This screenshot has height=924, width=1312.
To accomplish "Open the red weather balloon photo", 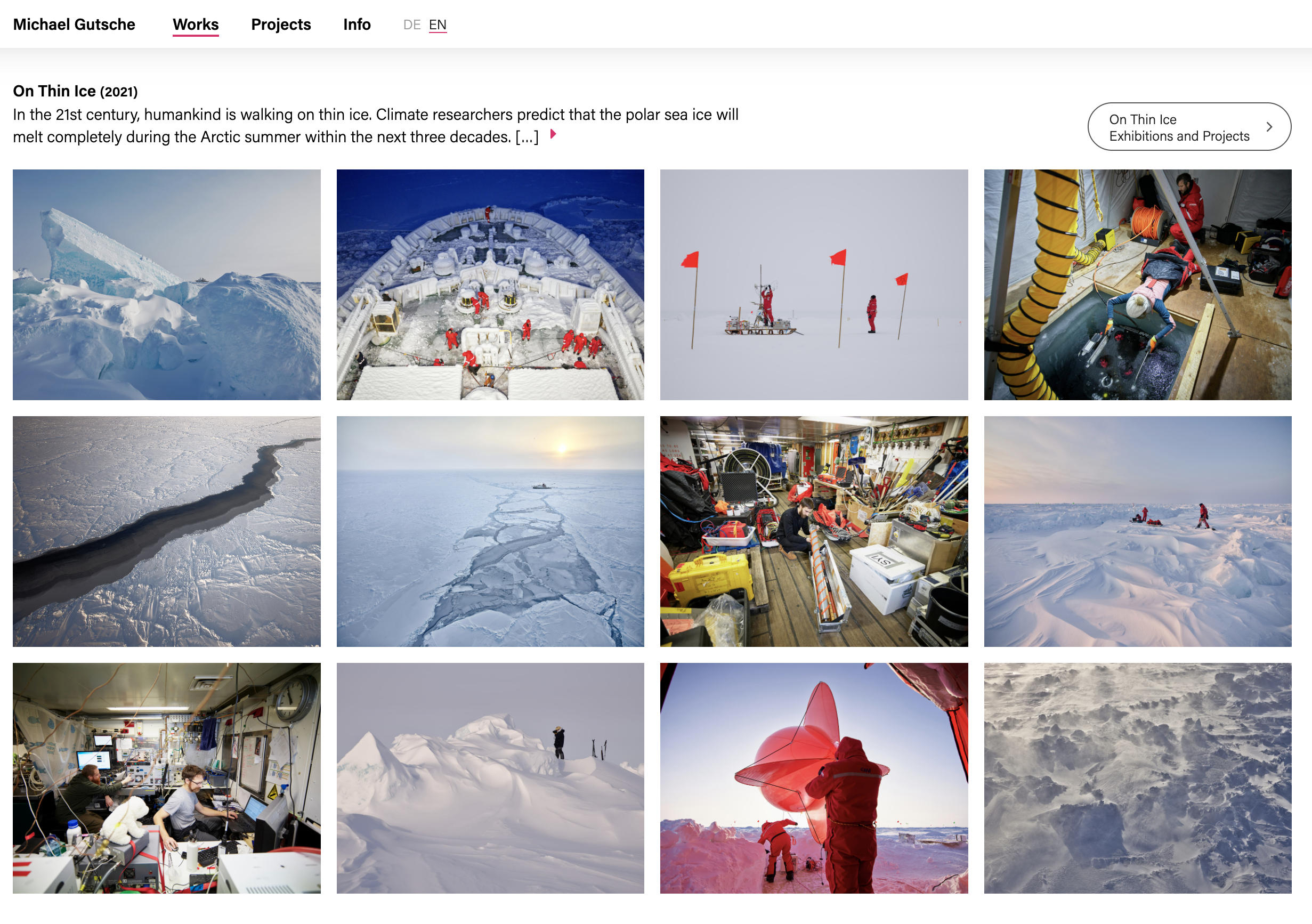I will 813,779.
